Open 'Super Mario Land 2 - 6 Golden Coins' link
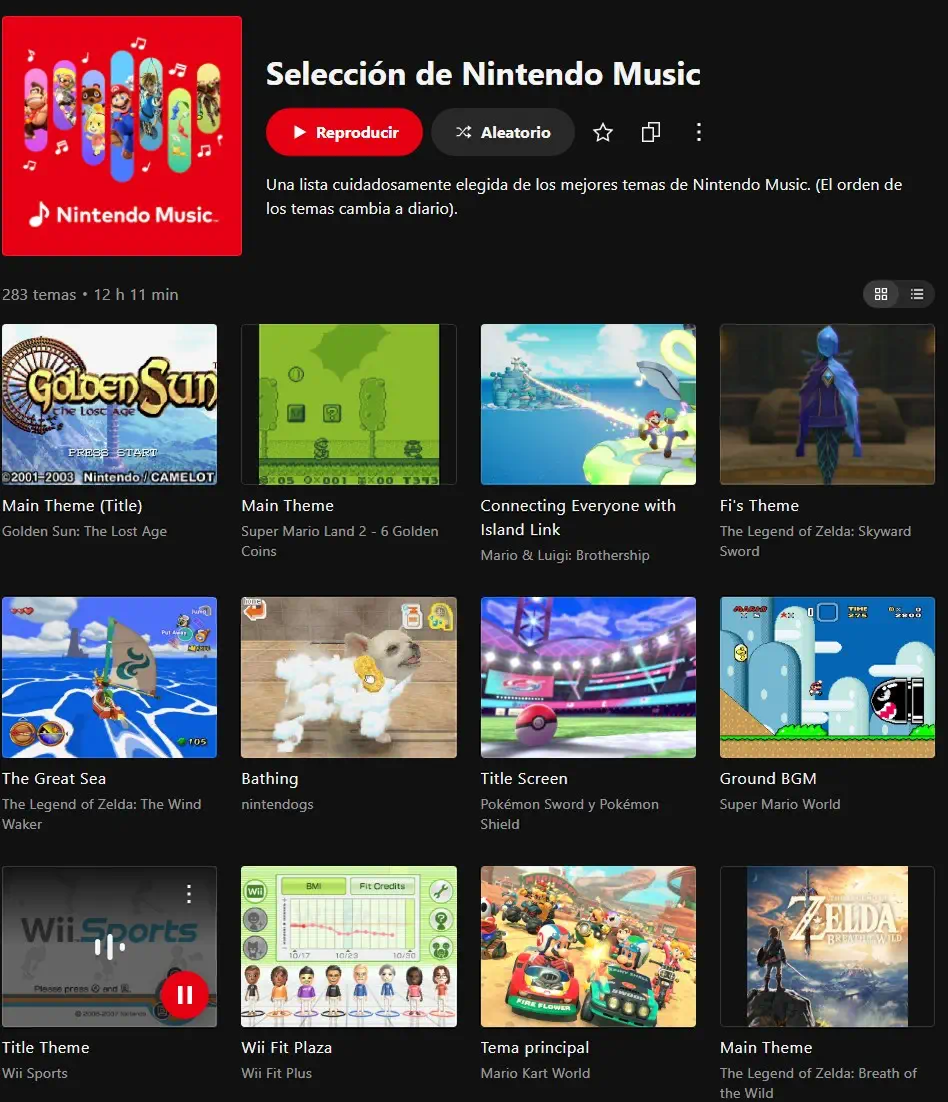Screen dimensions: 948x1102 (339, 541)
